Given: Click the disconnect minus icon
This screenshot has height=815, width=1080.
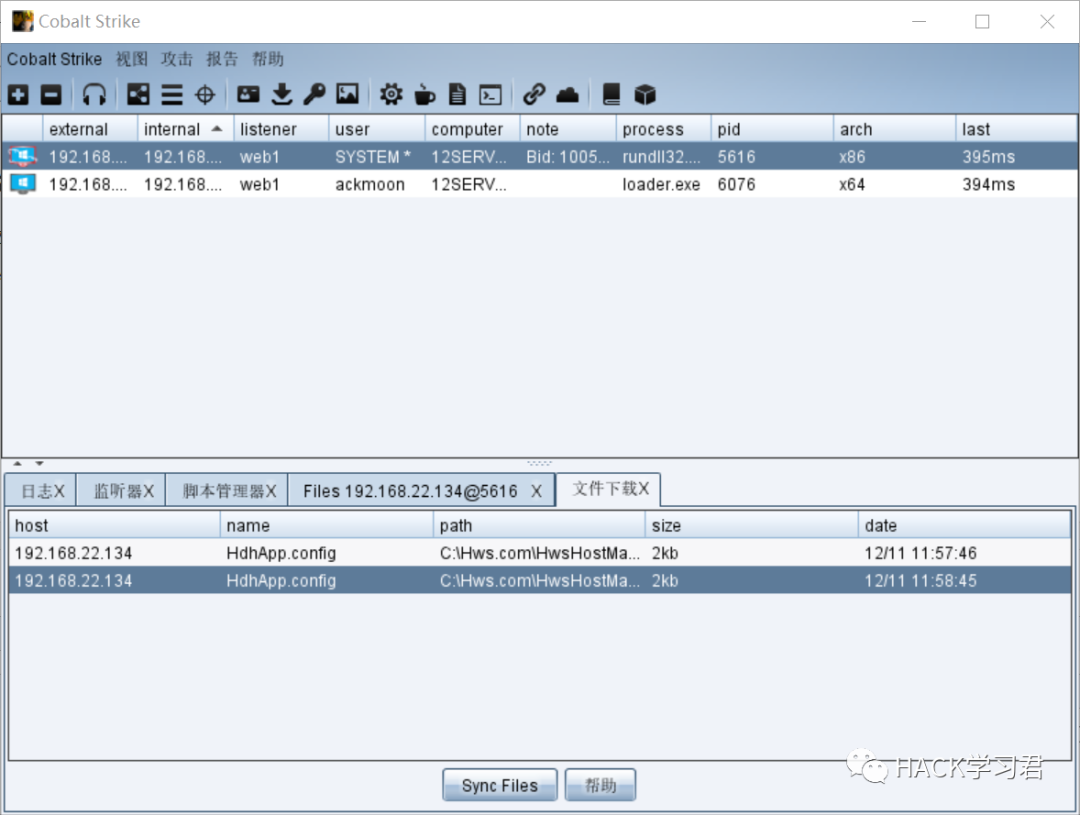Looking at the screenshot, I should pos(51,94).
